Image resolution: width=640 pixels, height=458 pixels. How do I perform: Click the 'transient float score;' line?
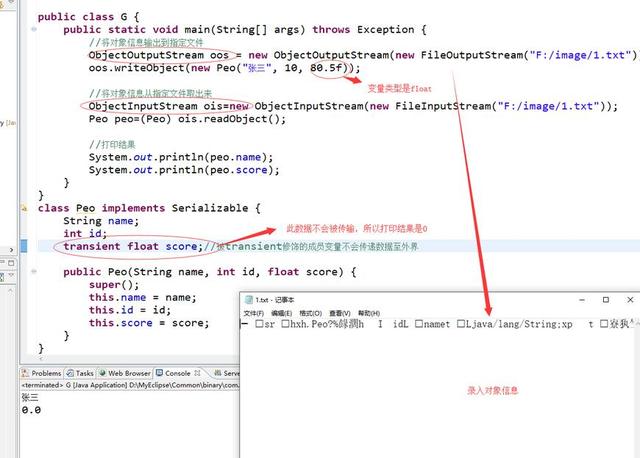pos(133,247)
